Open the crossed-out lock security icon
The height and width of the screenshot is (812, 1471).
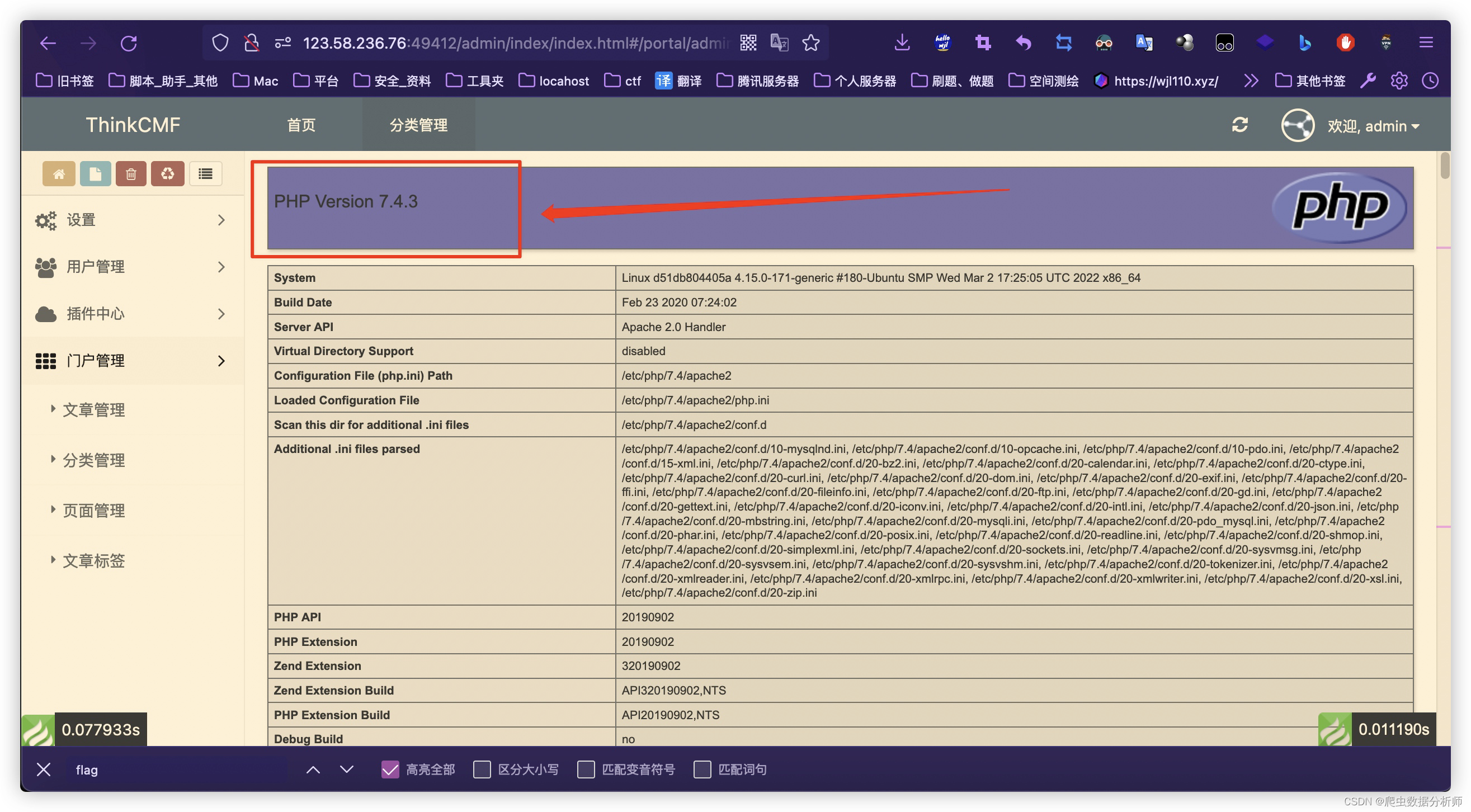click(x=251, y=43)
